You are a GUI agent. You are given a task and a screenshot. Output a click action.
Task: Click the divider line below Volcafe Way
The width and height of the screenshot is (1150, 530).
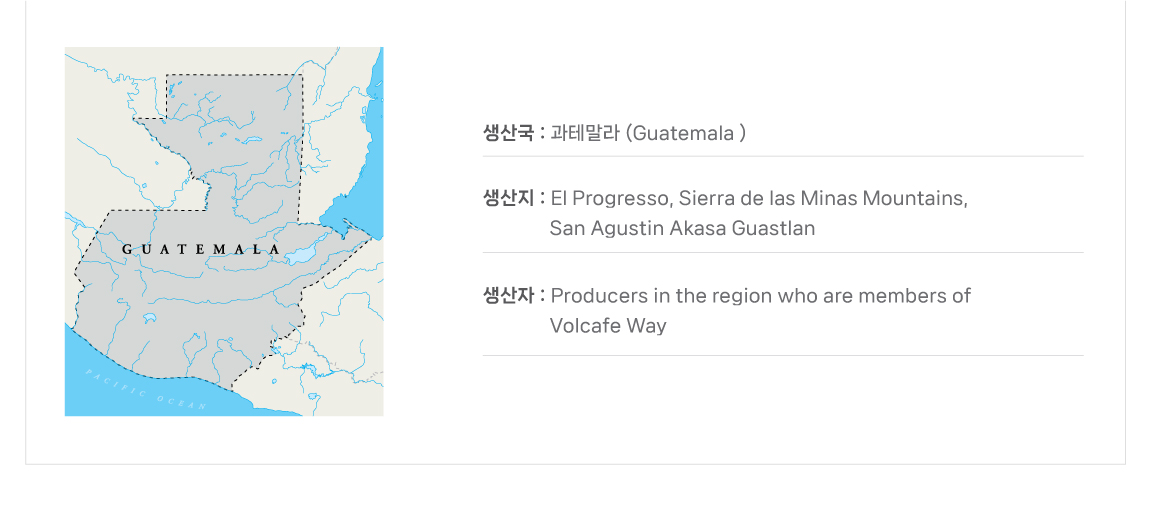[783, 355]
